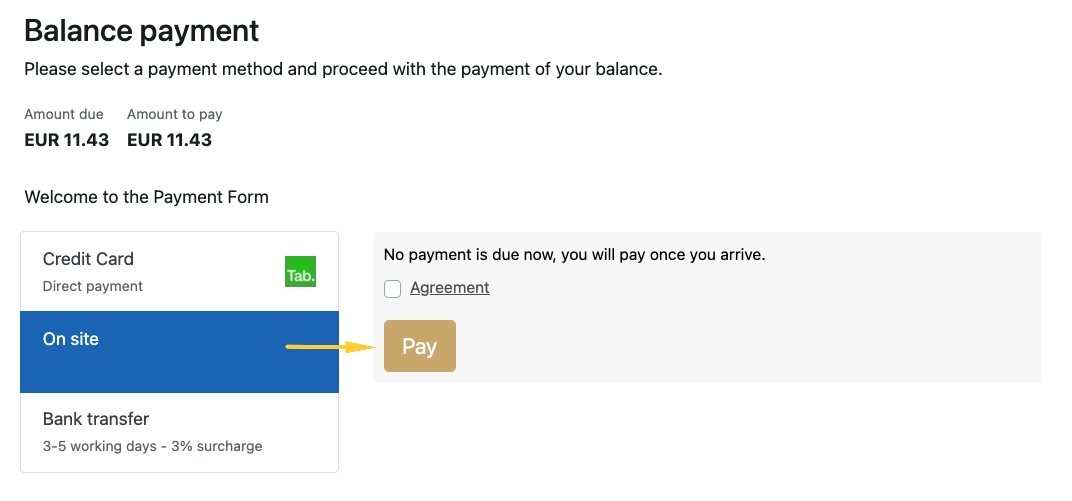The image size is (1072, 501).
Task: Click the Amount due label
Action: pyautogui.click(x=64, y=114)
